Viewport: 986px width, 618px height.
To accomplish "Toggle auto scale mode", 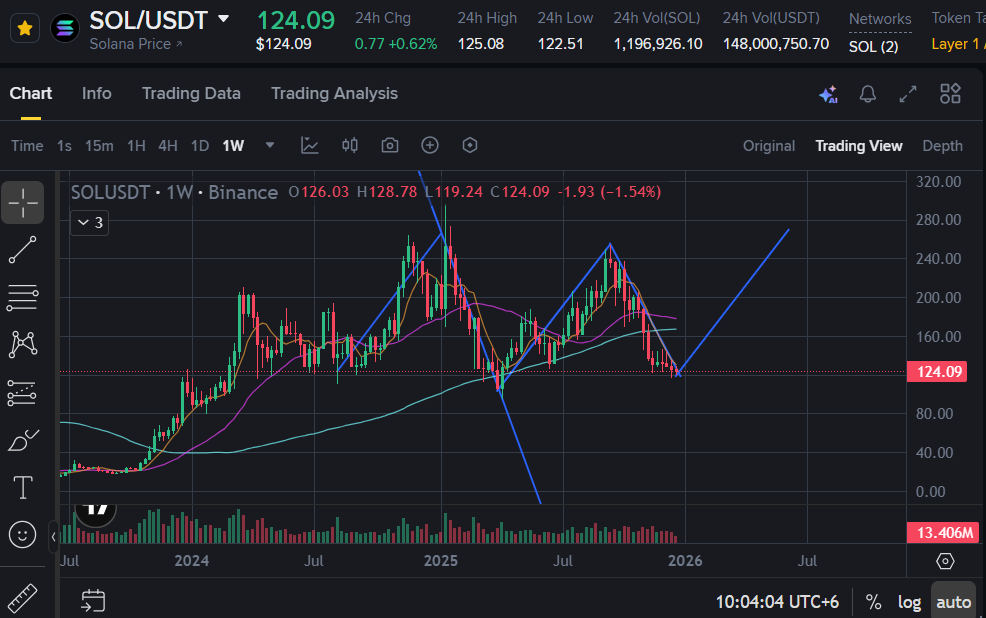I will click(953, 602).
